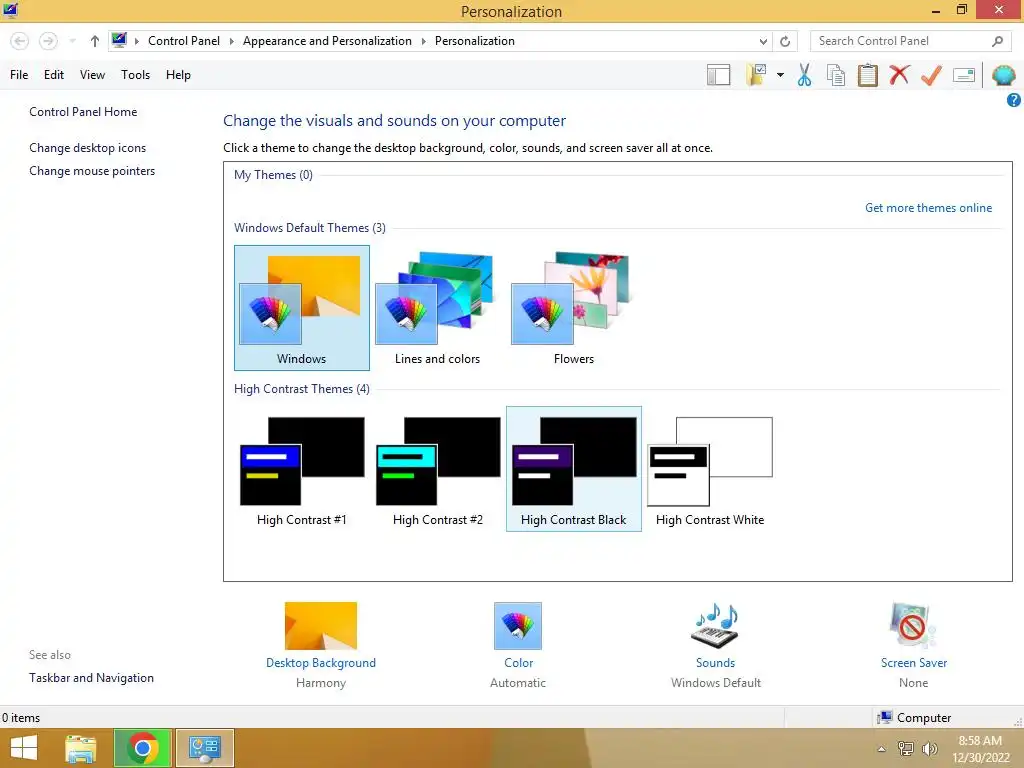Click the Forward navigation arrow

coord(48,41)
